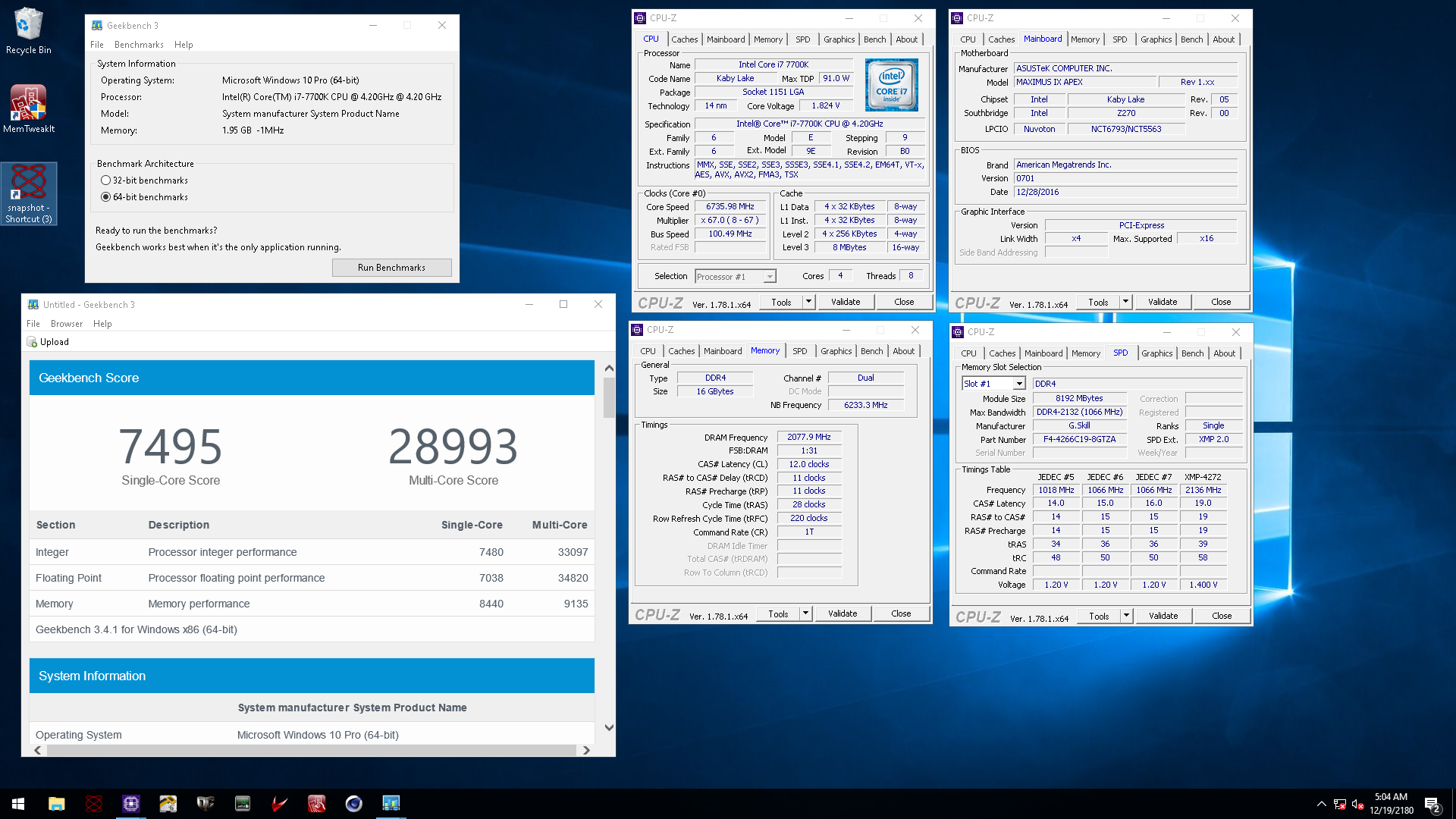This screenshot has width=1456, height=819.
Task: Click the red checkmark swoosh taskbar icon
Action: (280, 804)
